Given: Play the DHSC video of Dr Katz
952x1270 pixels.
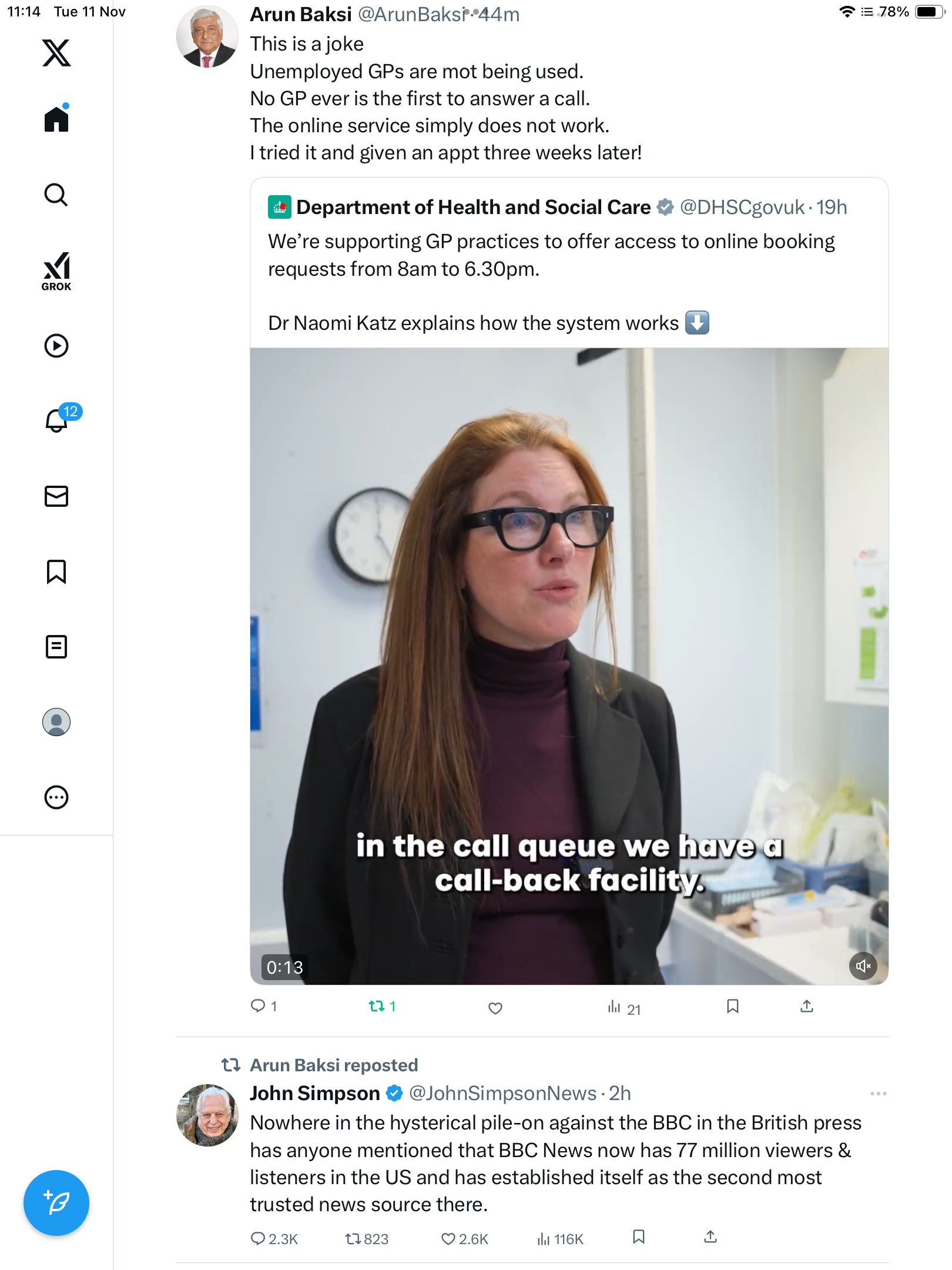Looking at the screenshot, I should (569, 666).
